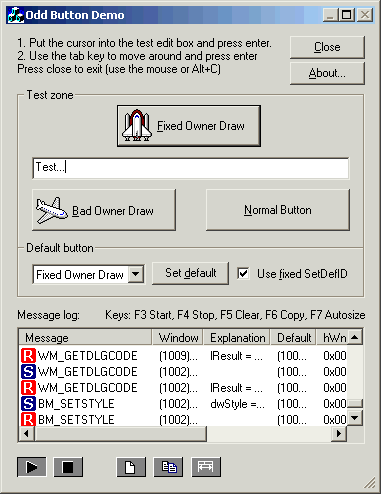
Task: Click the Normal Button
Action: point(278,210)
